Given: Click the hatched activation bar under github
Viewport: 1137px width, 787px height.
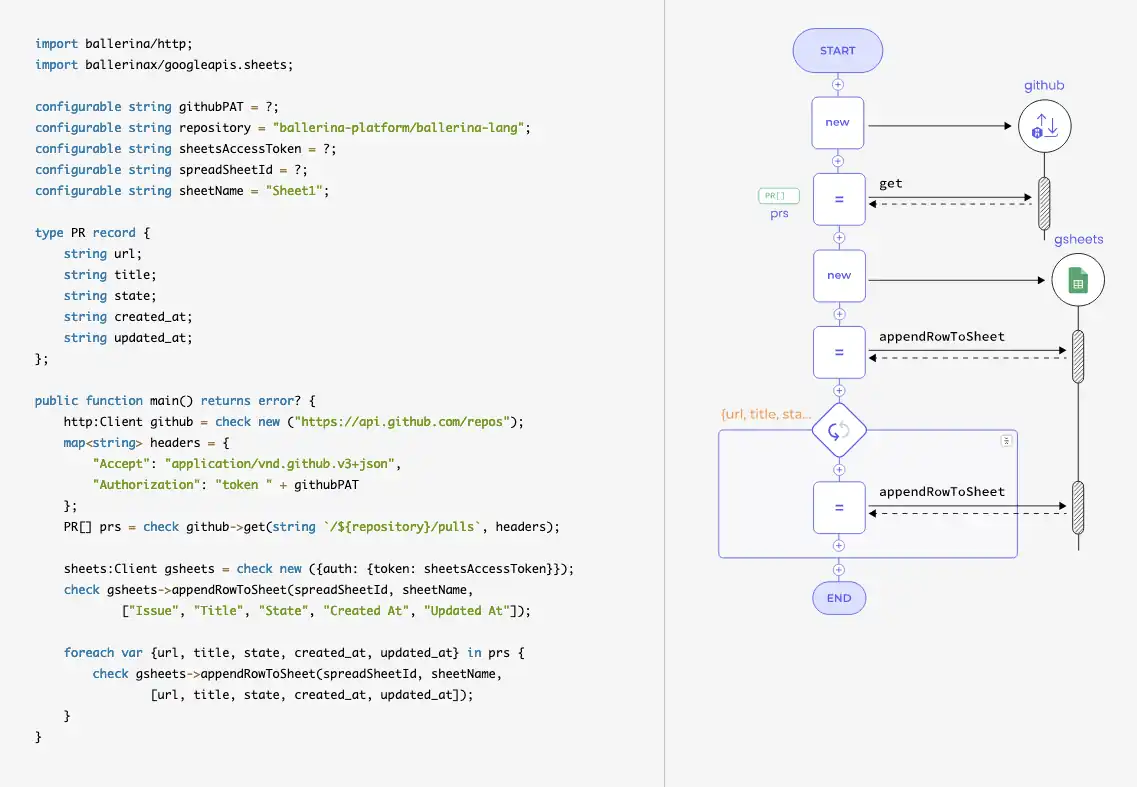Looking at the screenshot, I should pos(1044,203).
